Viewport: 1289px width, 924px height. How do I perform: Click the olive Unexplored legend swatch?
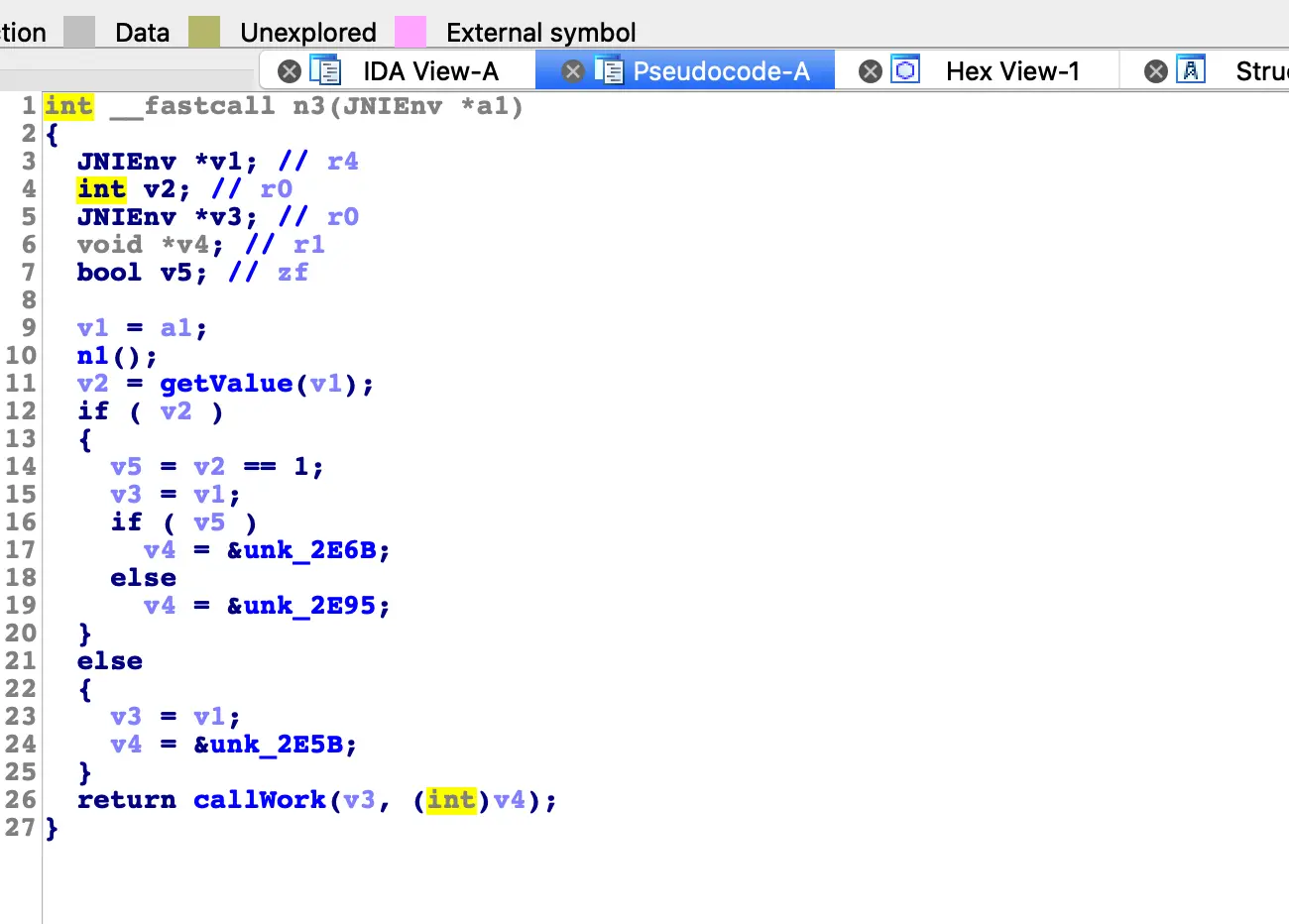pos(204,32)
